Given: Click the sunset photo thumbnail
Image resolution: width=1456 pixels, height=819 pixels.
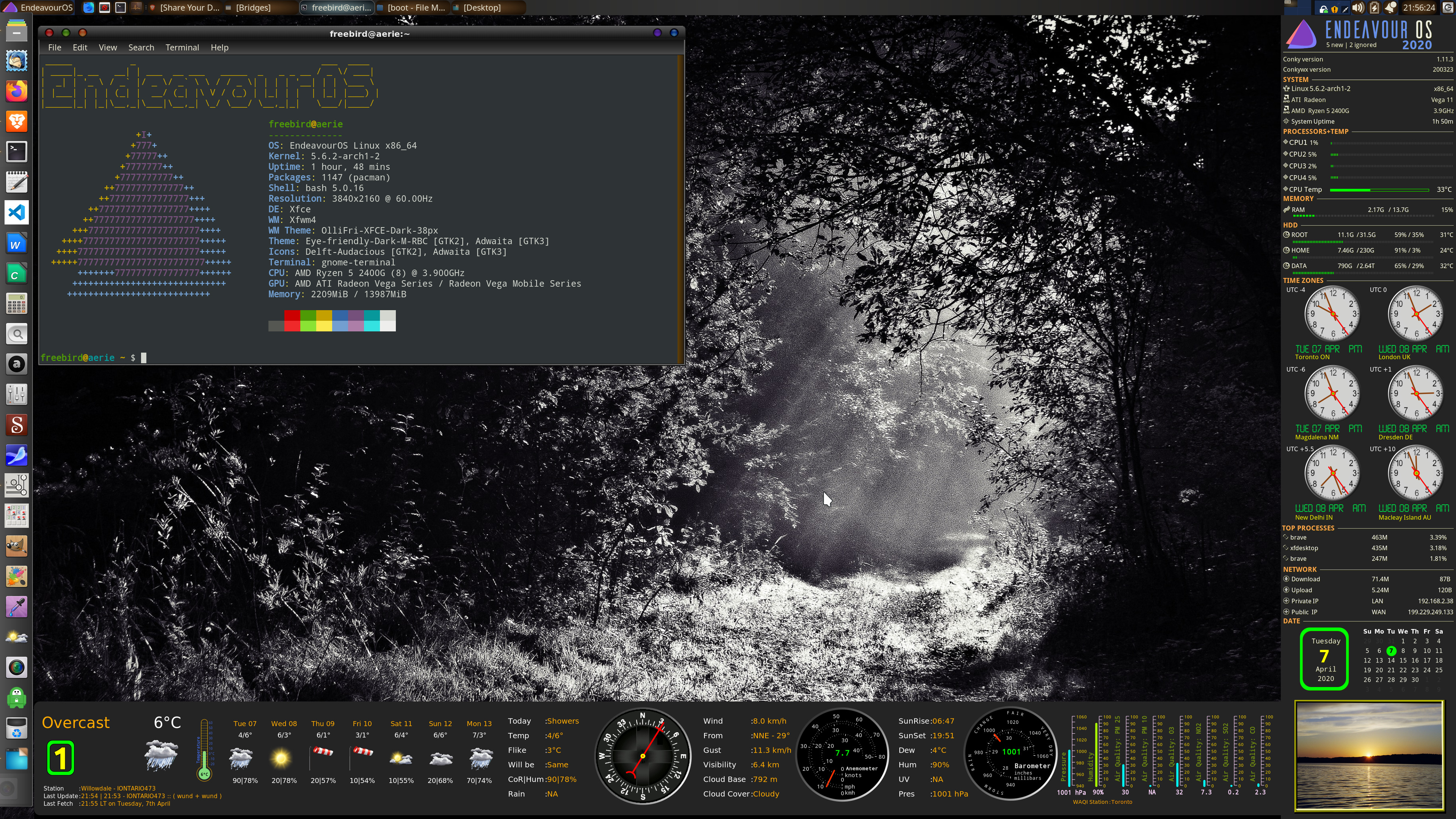Looking at the screenshot, I should pyautogui.click(x=1369, y=756).
